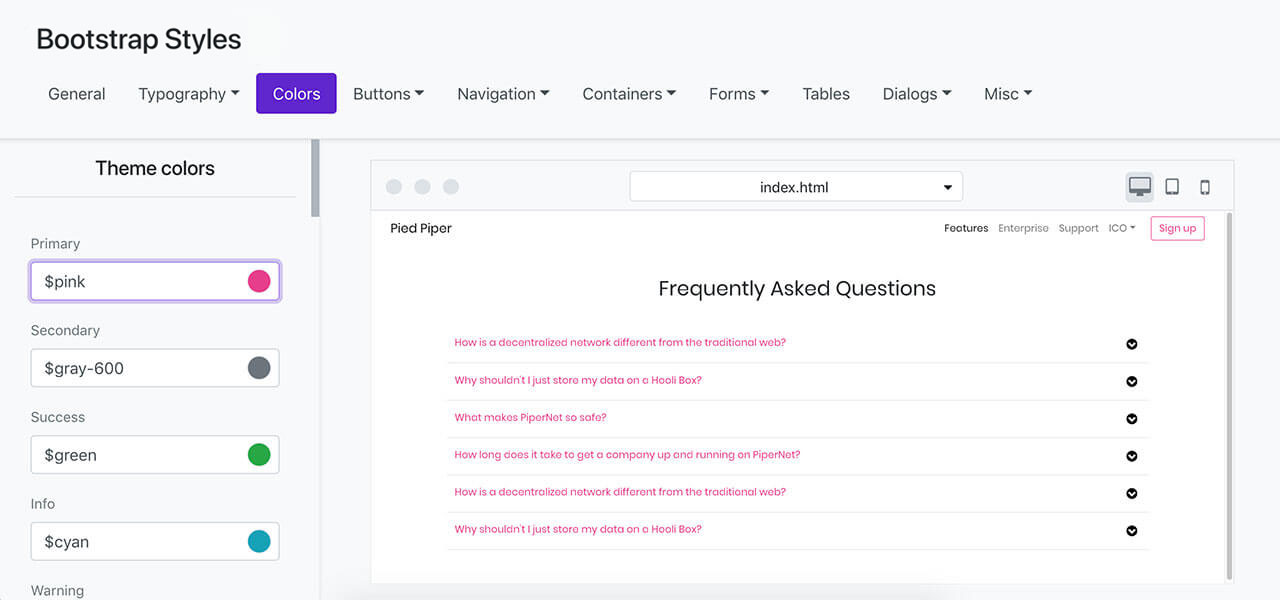Click the Sign up button
The width and height of the screenshot is (1280, 600).
[1177, 228]
